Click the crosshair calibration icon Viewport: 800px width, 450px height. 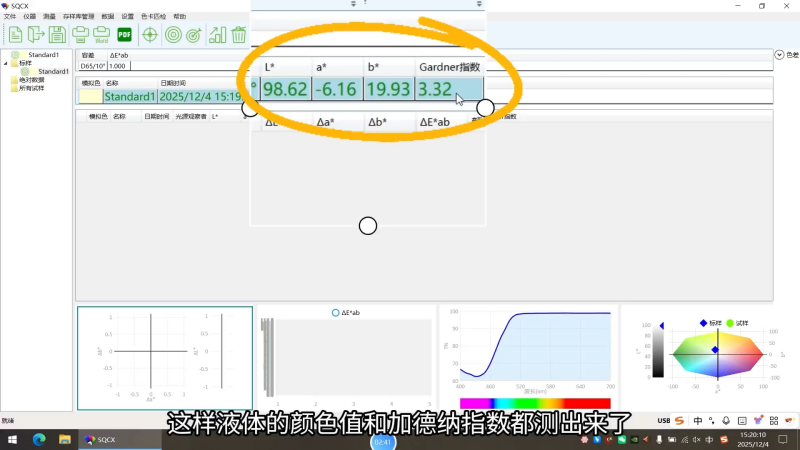149,35
